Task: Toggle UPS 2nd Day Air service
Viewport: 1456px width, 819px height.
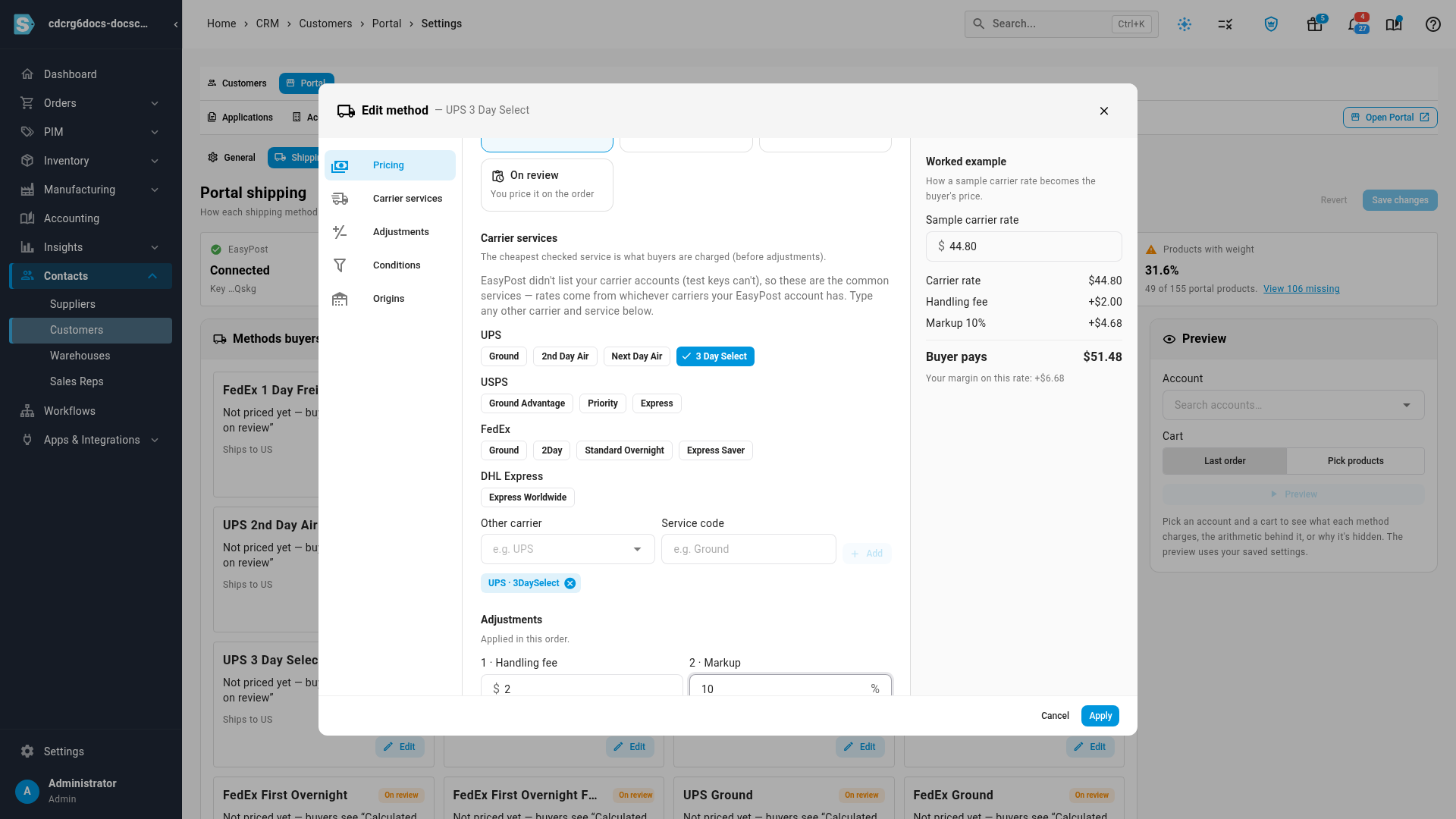Action: 565,356
